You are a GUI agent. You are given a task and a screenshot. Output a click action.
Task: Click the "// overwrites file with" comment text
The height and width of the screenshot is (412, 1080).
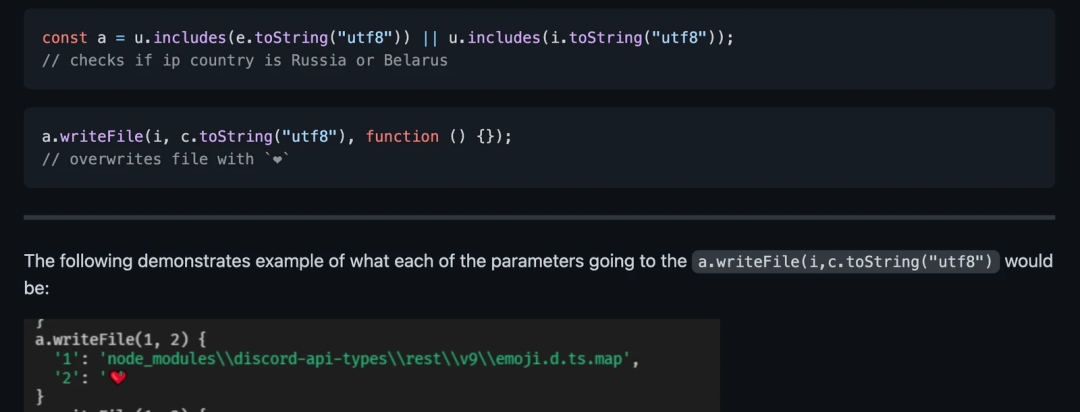(x=148, y=159)
